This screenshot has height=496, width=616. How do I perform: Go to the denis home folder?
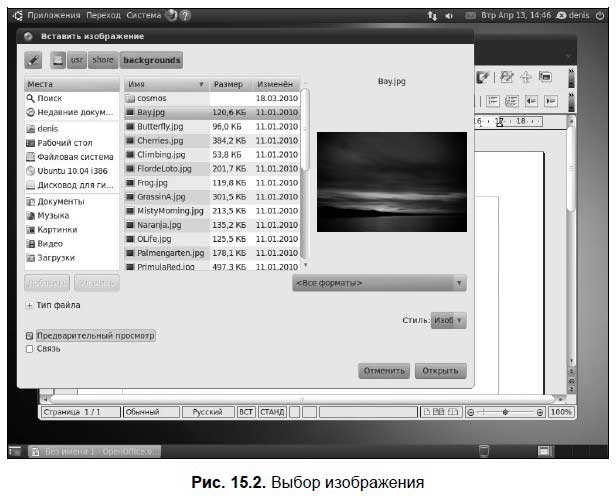tap(72, 129)
